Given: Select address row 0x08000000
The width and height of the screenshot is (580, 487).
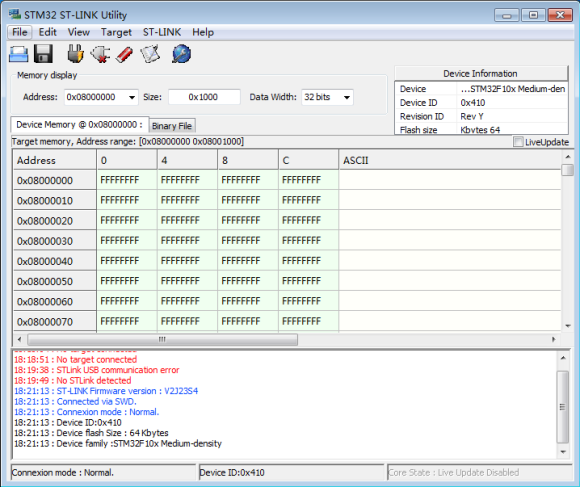Looking at the screenshot, I should pyautogui.click(x=55, y=180).
